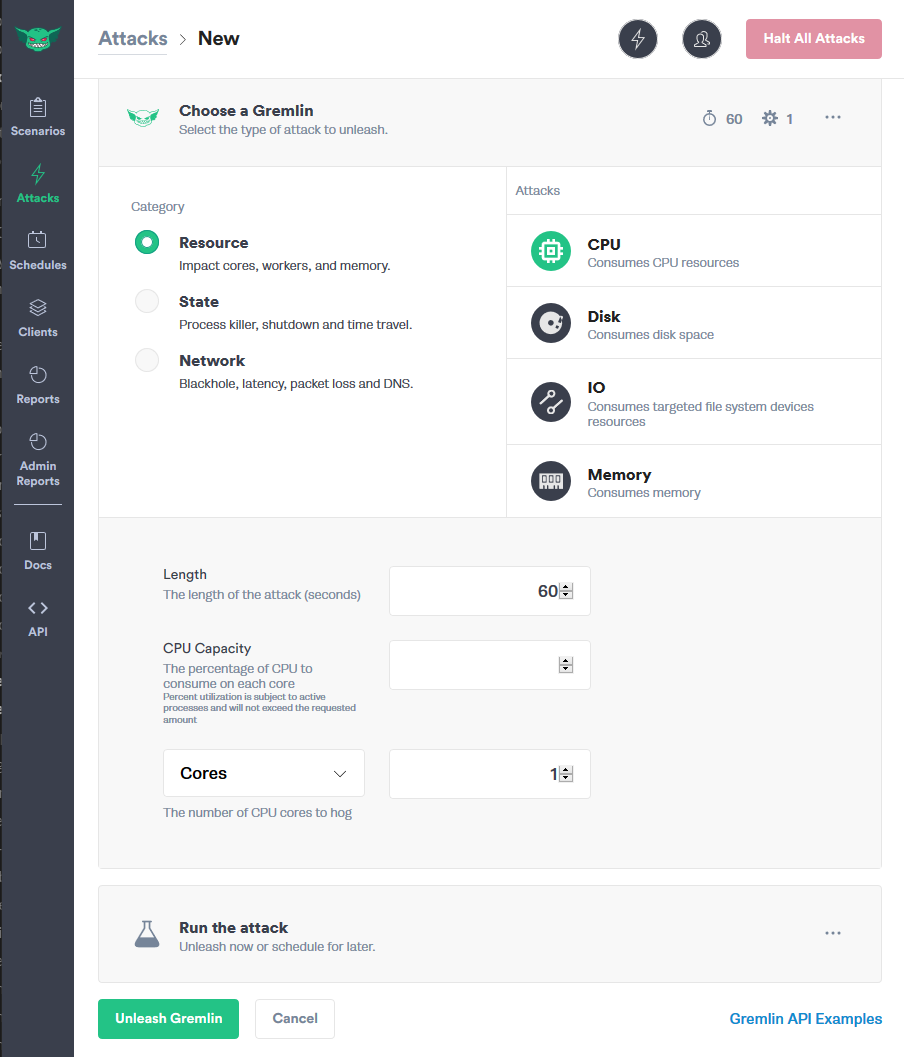Select the IO attack icon
This screenshot has width=904, height=1057.
(x=551, y=402)
